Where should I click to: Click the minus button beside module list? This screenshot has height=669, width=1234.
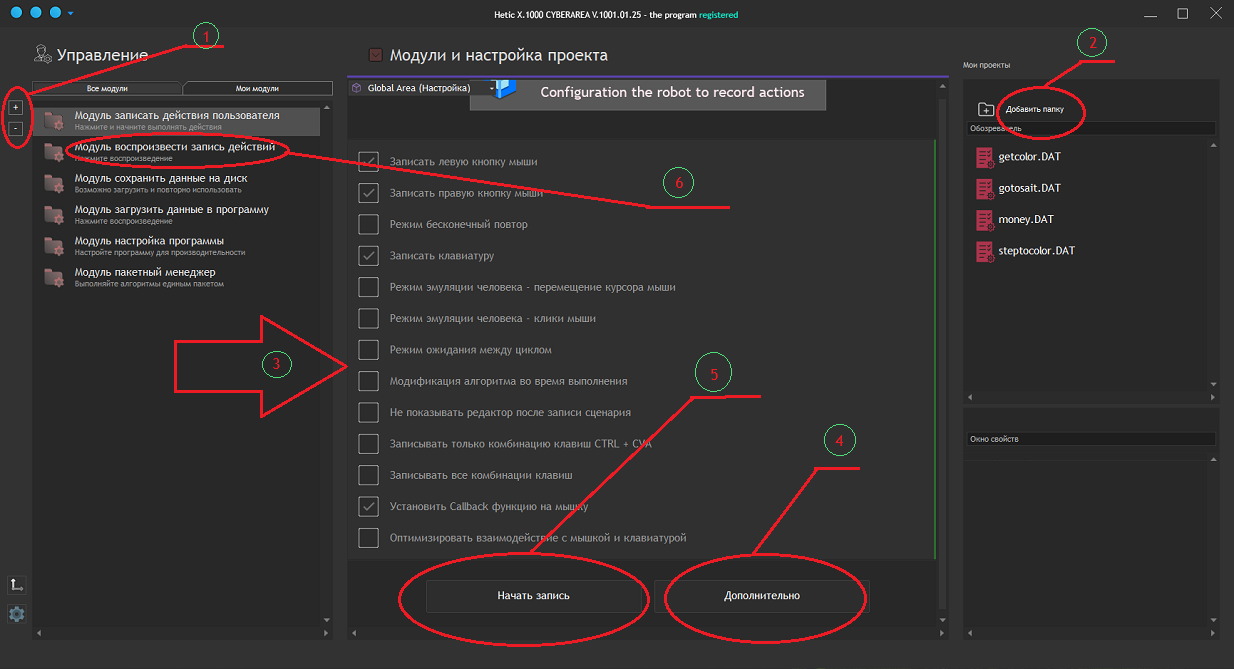16,129
